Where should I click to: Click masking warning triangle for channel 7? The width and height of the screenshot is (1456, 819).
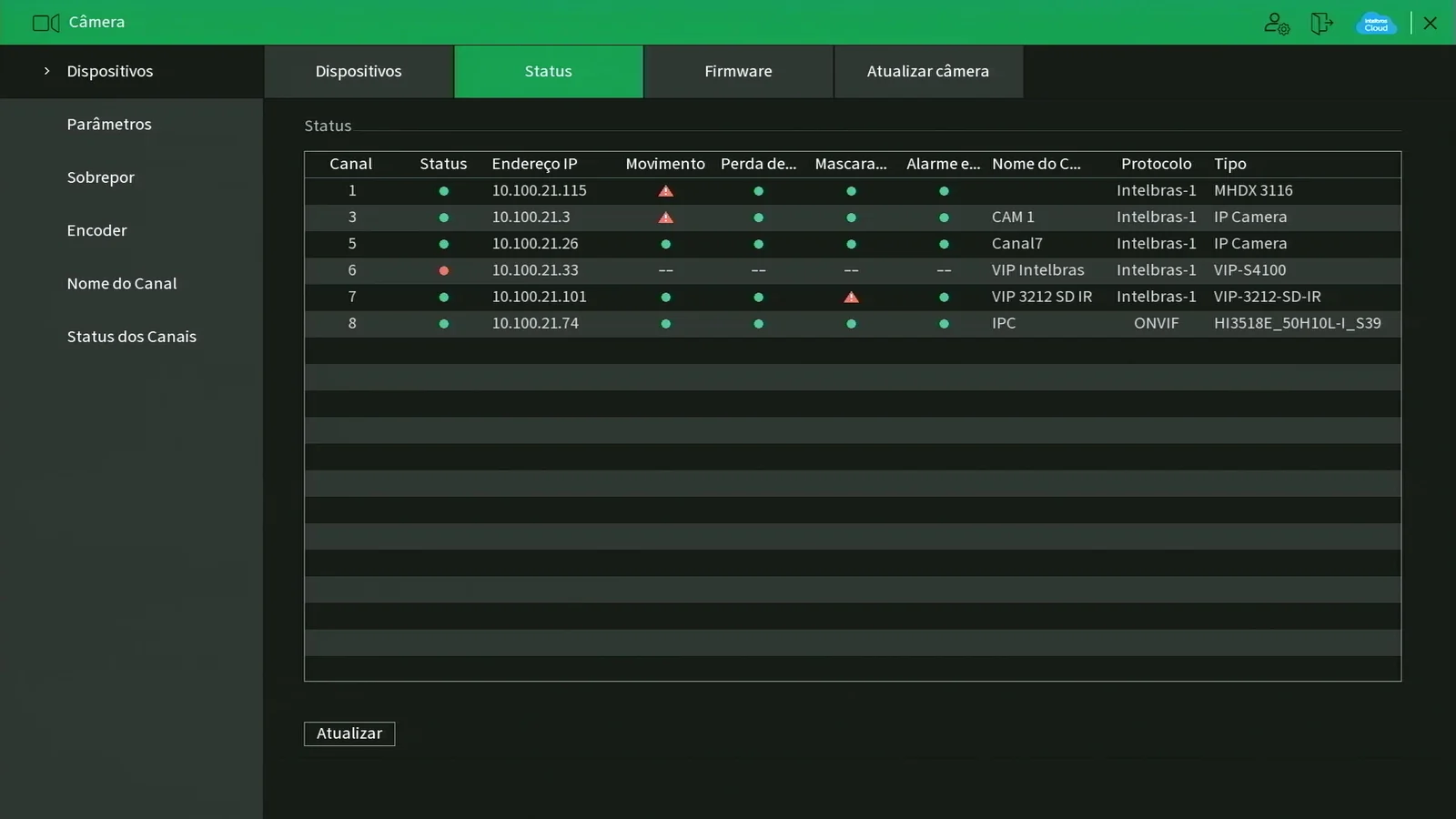coord(851,298)
